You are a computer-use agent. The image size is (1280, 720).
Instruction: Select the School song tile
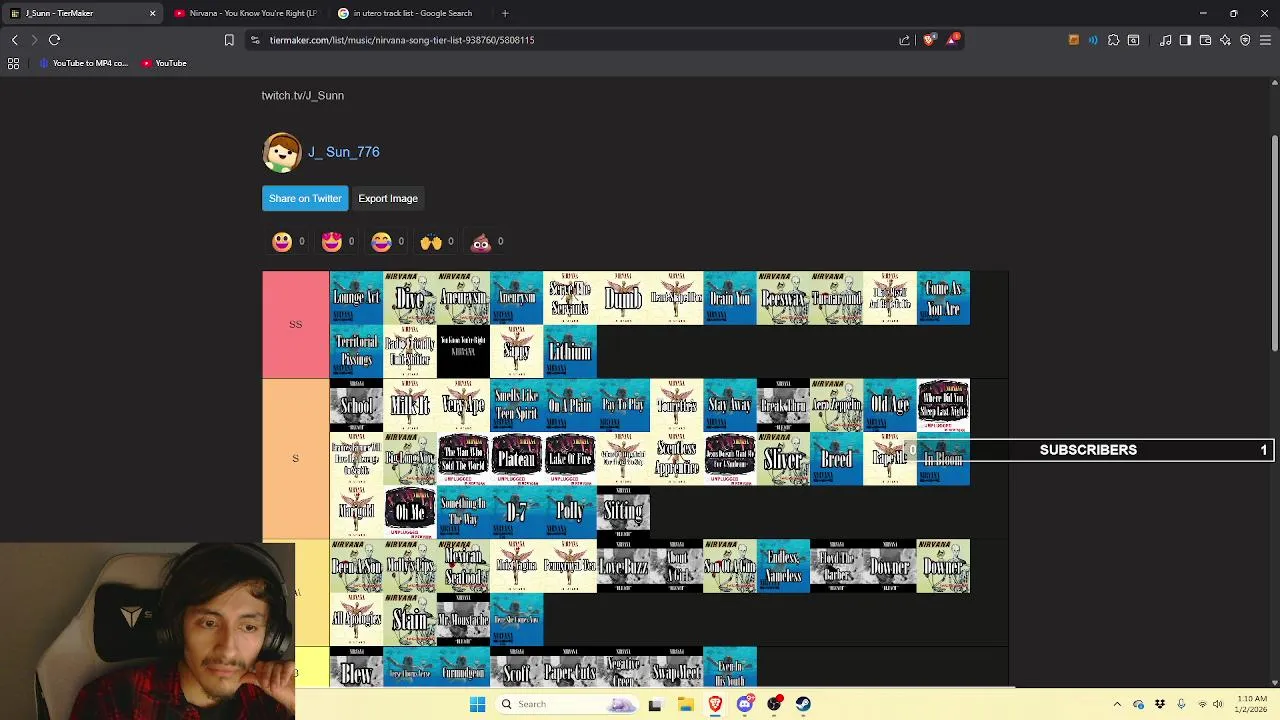[x=356, y=405]
